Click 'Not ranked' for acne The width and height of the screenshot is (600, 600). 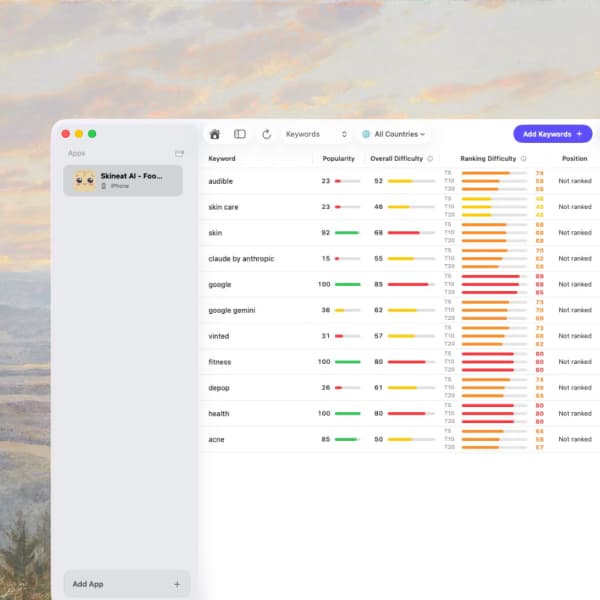click(x=575, y=439)
